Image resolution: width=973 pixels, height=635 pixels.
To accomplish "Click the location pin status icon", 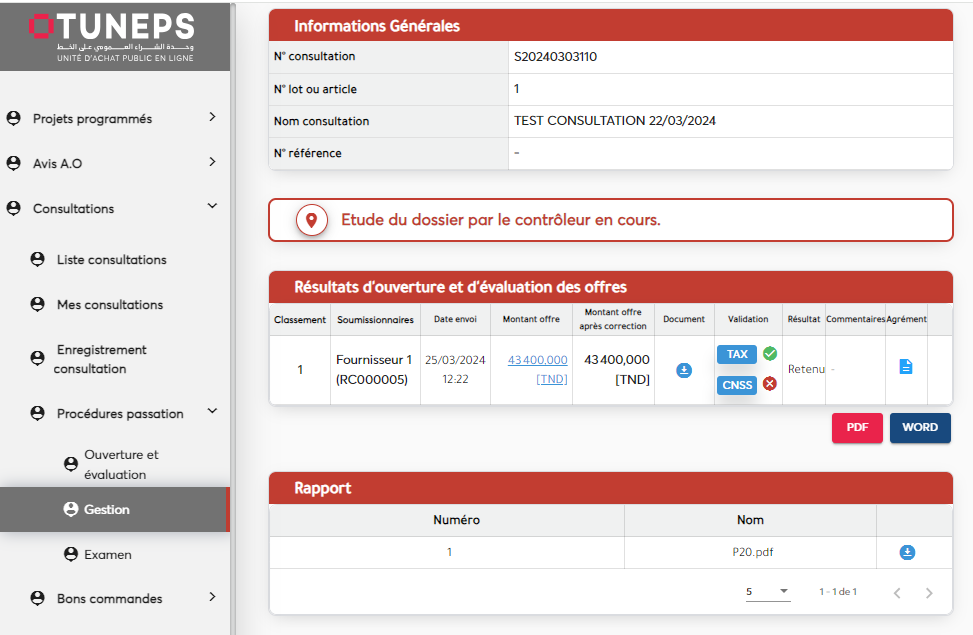I will click(x=312, y=220).
